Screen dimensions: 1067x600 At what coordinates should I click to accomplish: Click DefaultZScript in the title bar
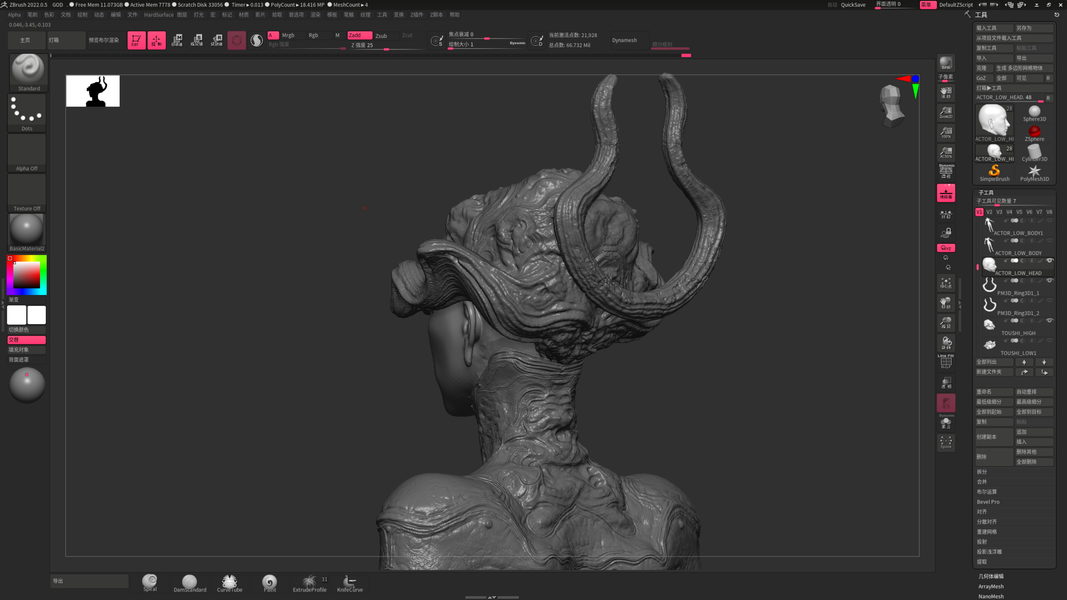[956, 5]
